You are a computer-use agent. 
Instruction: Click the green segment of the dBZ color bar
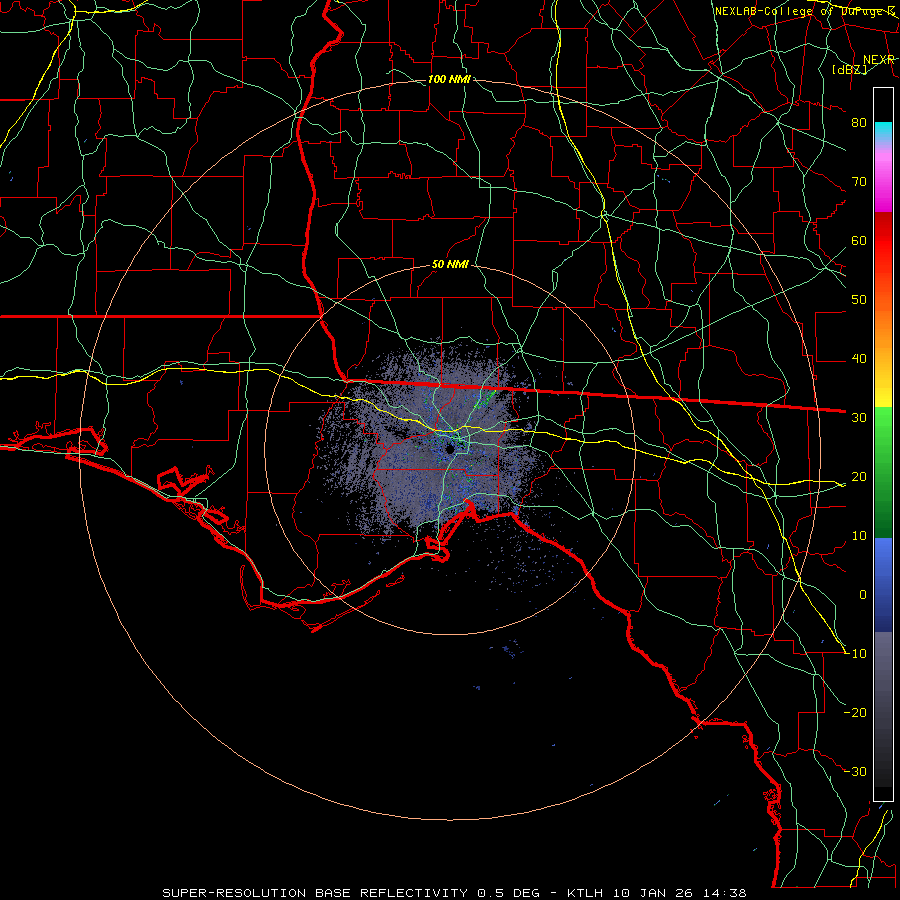click(883, 472)
